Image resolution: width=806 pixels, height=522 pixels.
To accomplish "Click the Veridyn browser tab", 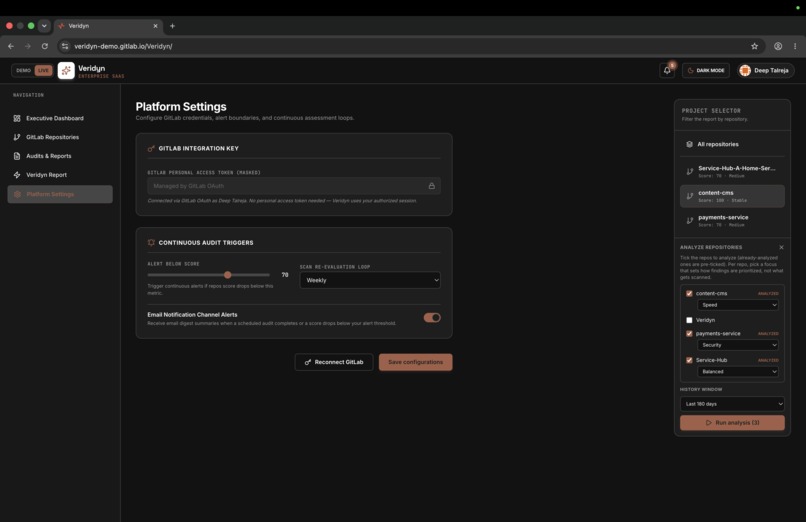I will [109, 26].
